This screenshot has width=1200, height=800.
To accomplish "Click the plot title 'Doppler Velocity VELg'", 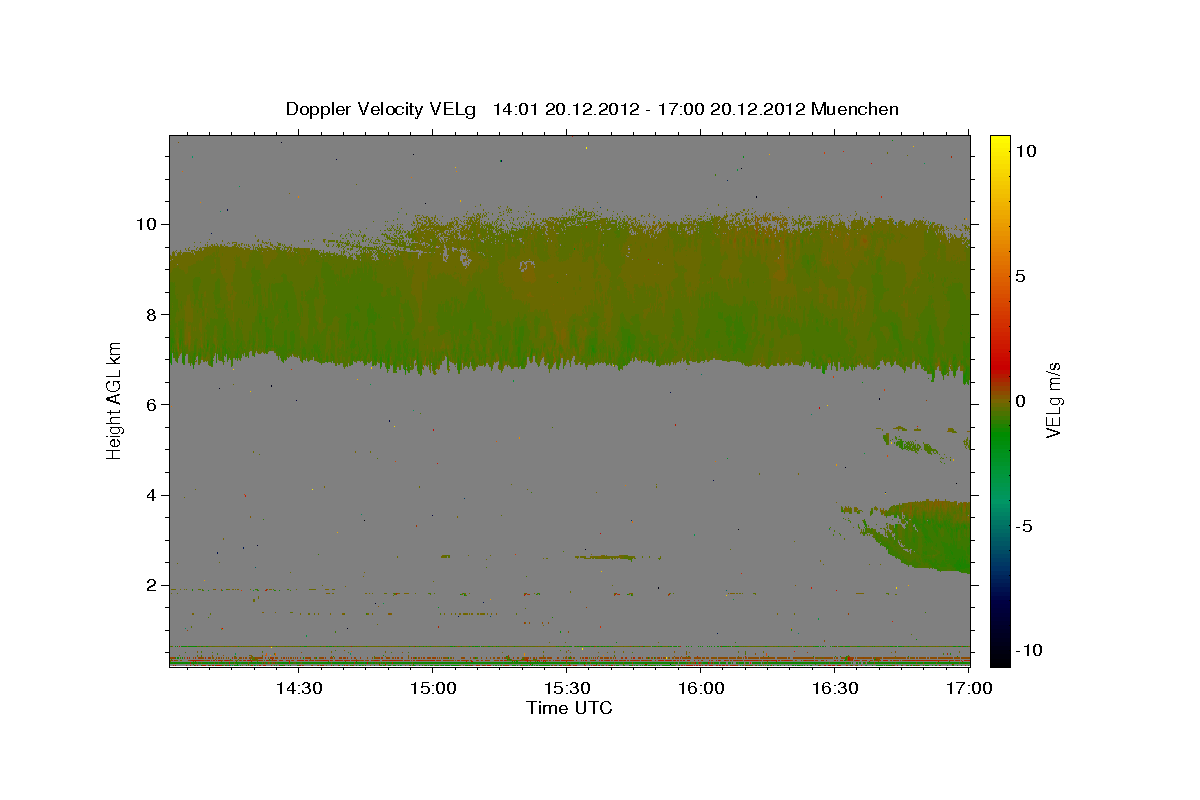I will 382,109.
